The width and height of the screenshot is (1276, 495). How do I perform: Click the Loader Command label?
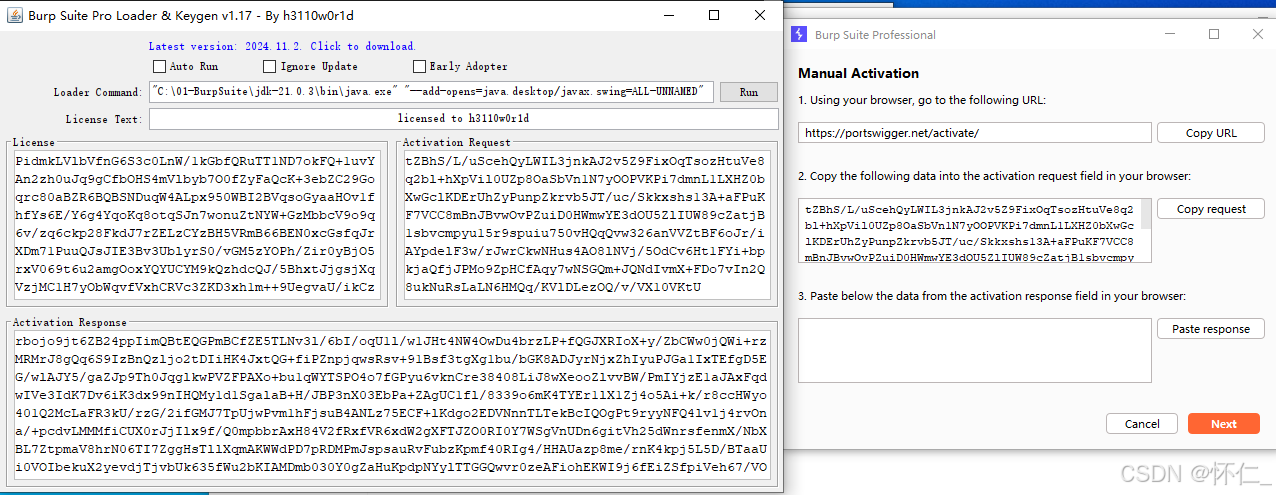pos(98,93)
